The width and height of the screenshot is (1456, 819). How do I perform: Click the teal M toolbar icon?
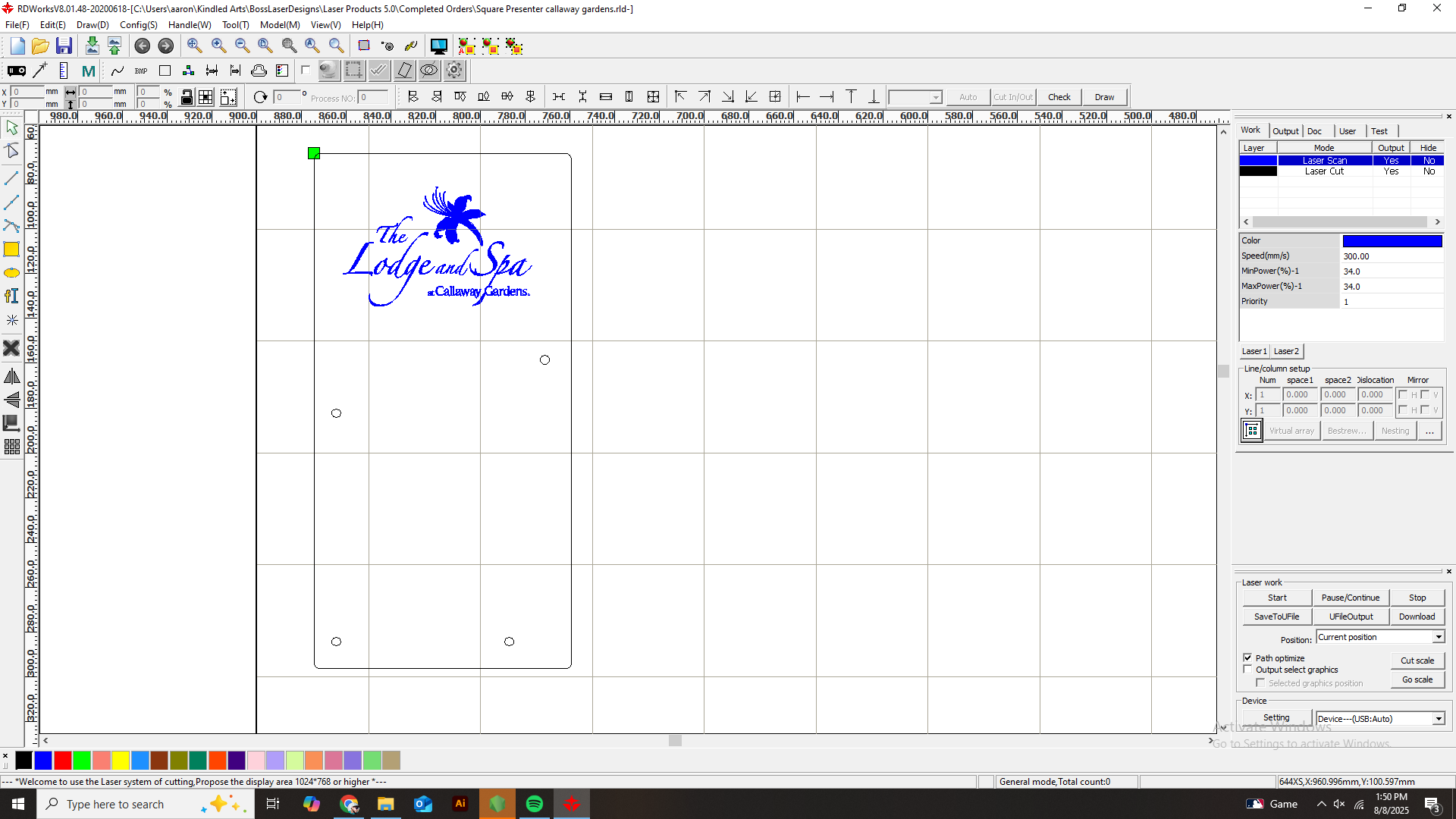88,71
